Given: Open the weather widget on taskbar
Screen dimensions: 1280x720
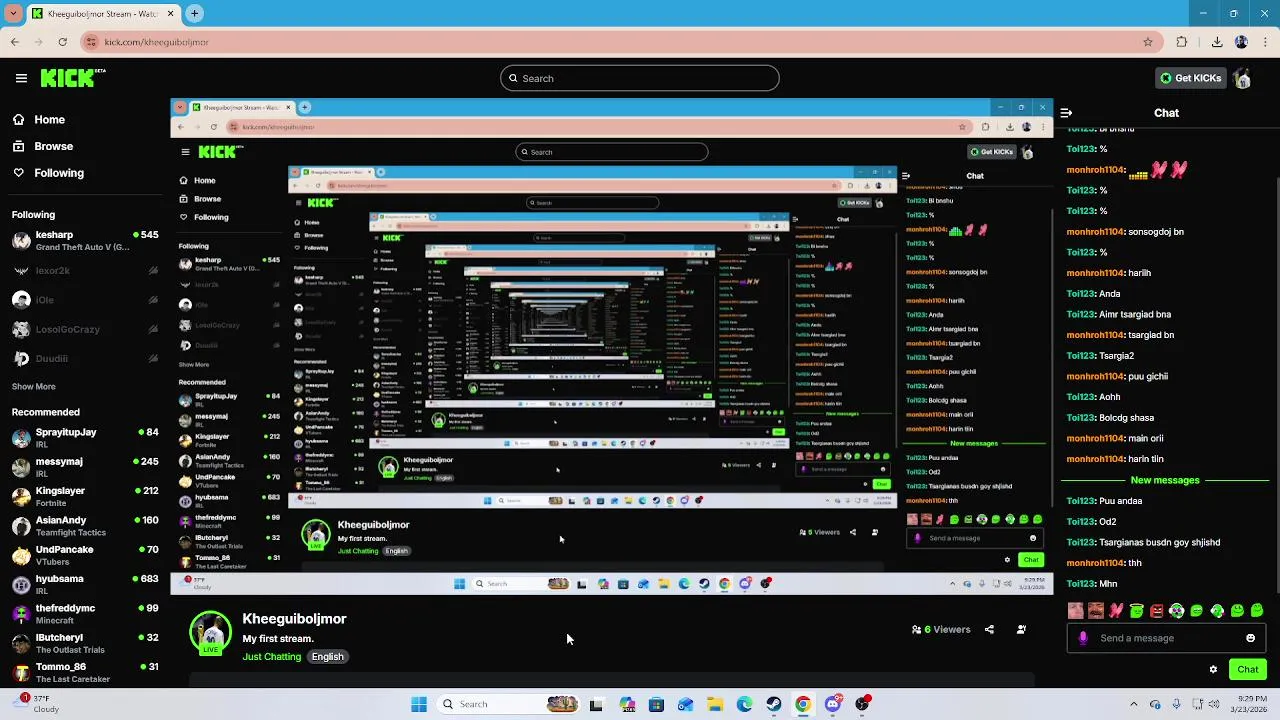Looking at the screenshot, I should point(38,704).
